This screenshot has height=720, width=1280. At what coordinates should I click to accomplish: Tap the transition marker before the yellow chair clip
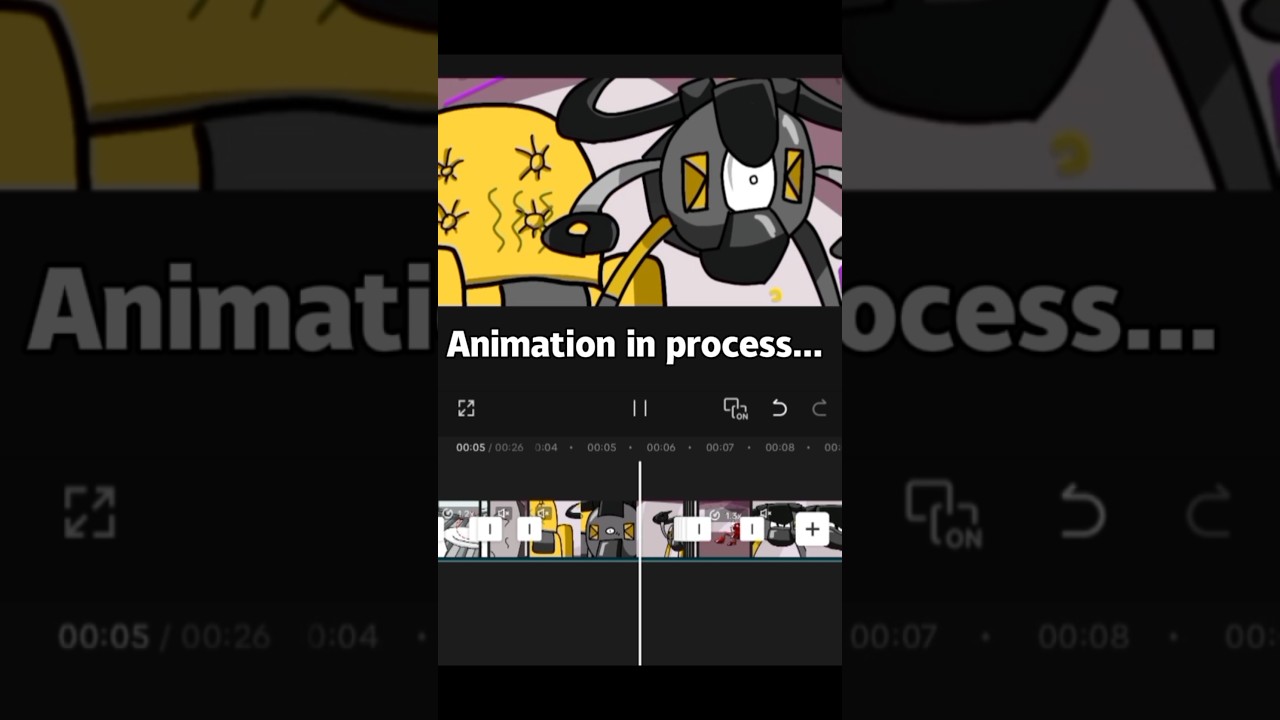pos(529,529)
